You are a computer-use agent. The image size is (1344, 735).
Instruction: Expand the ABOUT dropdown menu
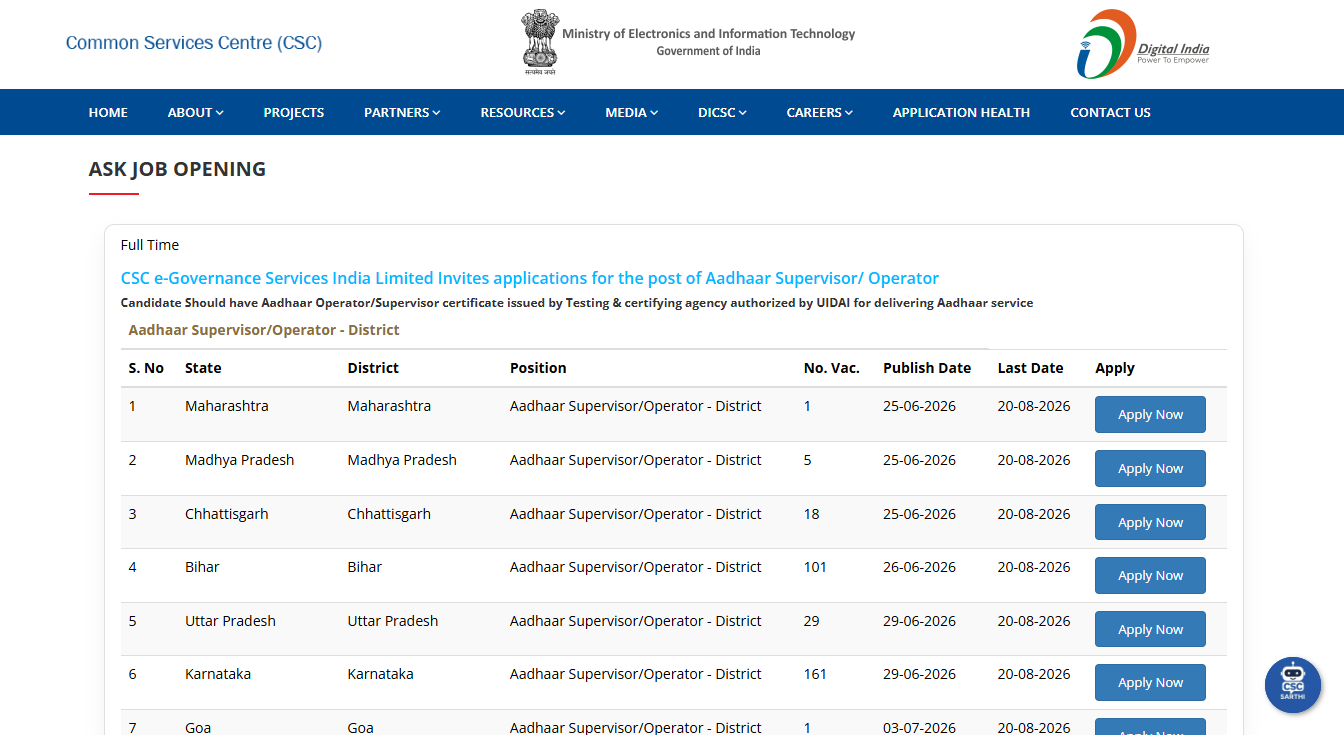click(195, 113)
